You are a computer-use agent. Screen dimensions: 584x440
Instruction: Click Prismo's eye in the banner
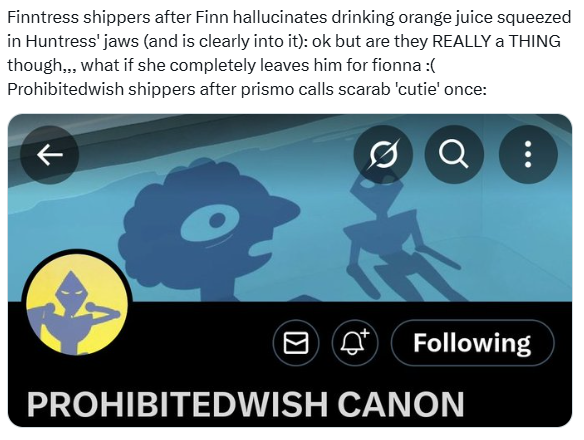point(212,223)
